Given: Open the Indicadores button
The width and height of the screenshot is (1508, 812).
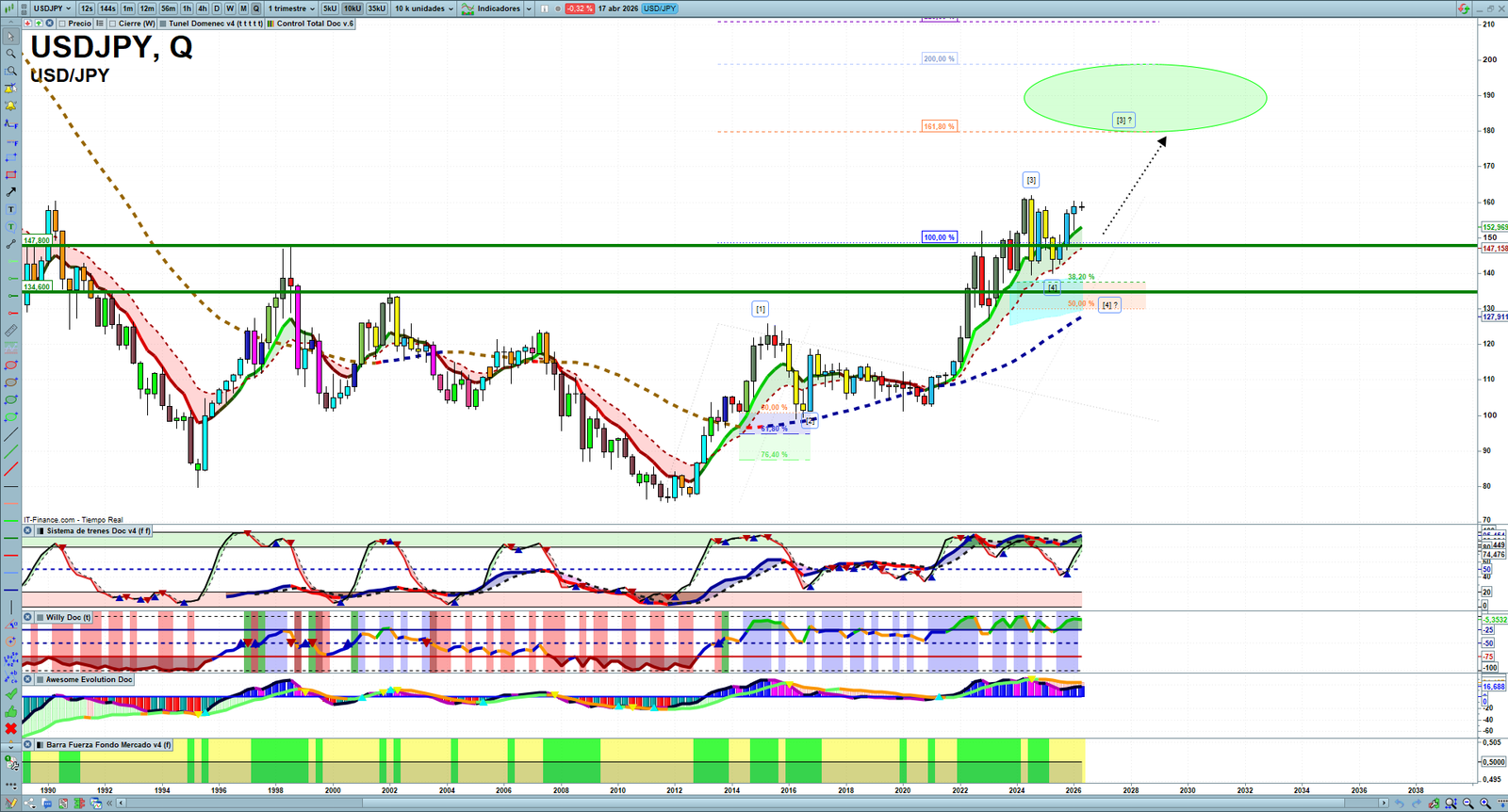Looking at the screenshot, I should [x=491, y=8].
